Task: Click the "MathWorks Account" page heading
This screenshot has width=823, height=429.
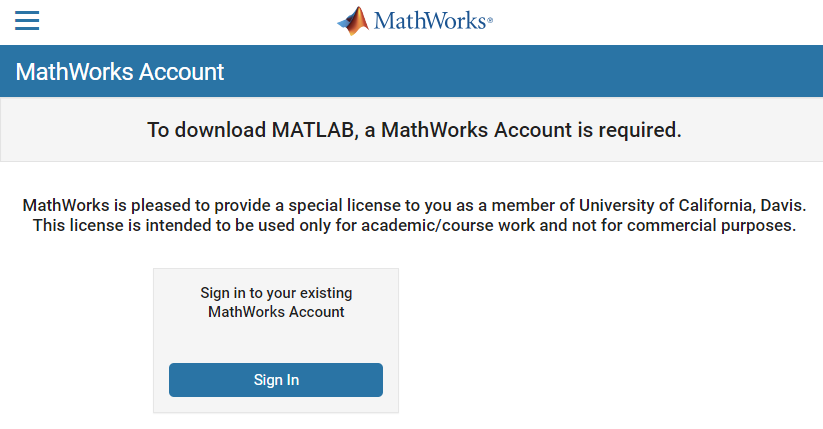Action: coord(120,72)
